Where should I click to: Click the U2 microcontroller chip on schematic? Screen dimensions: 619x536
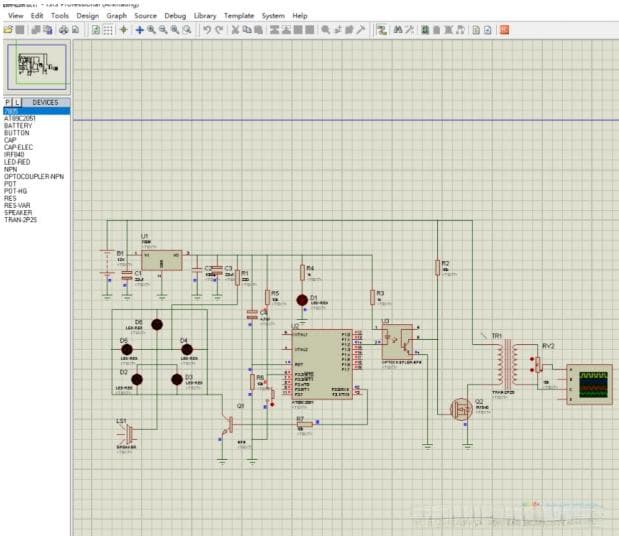click(322, 364)
